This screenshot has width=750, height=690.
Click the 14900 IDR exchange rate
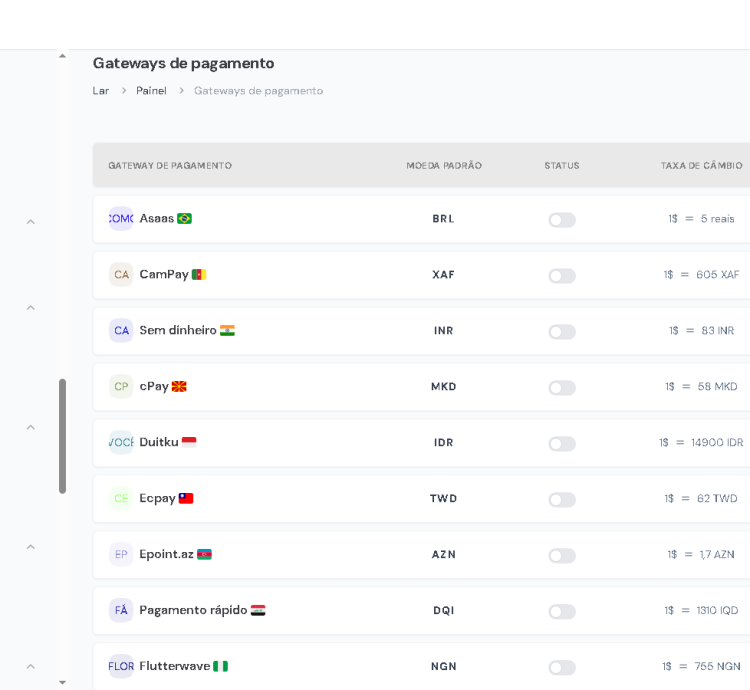701,443
